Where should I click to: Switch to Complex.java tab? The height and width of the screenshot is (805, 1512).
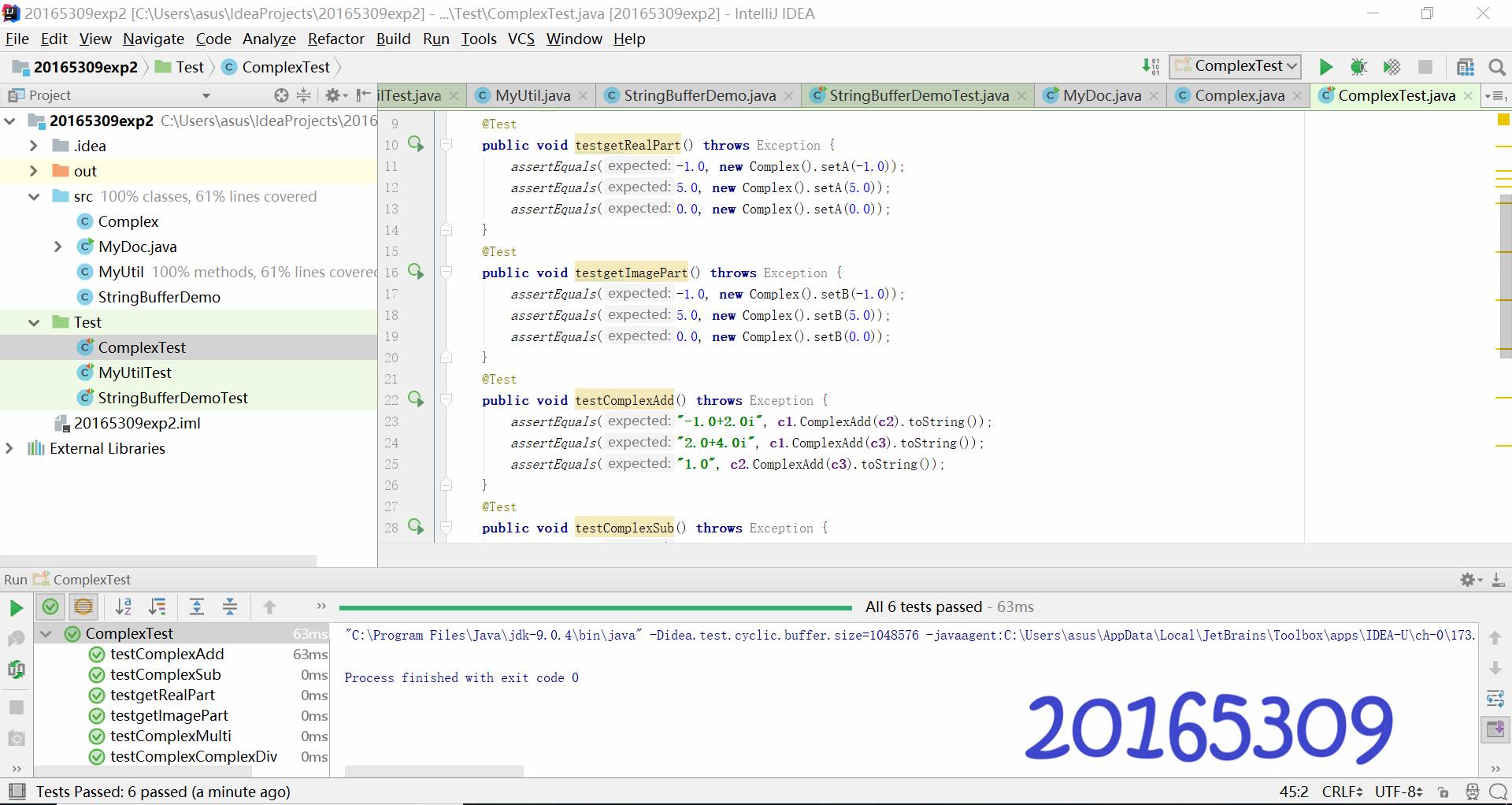pos(1240,95)
